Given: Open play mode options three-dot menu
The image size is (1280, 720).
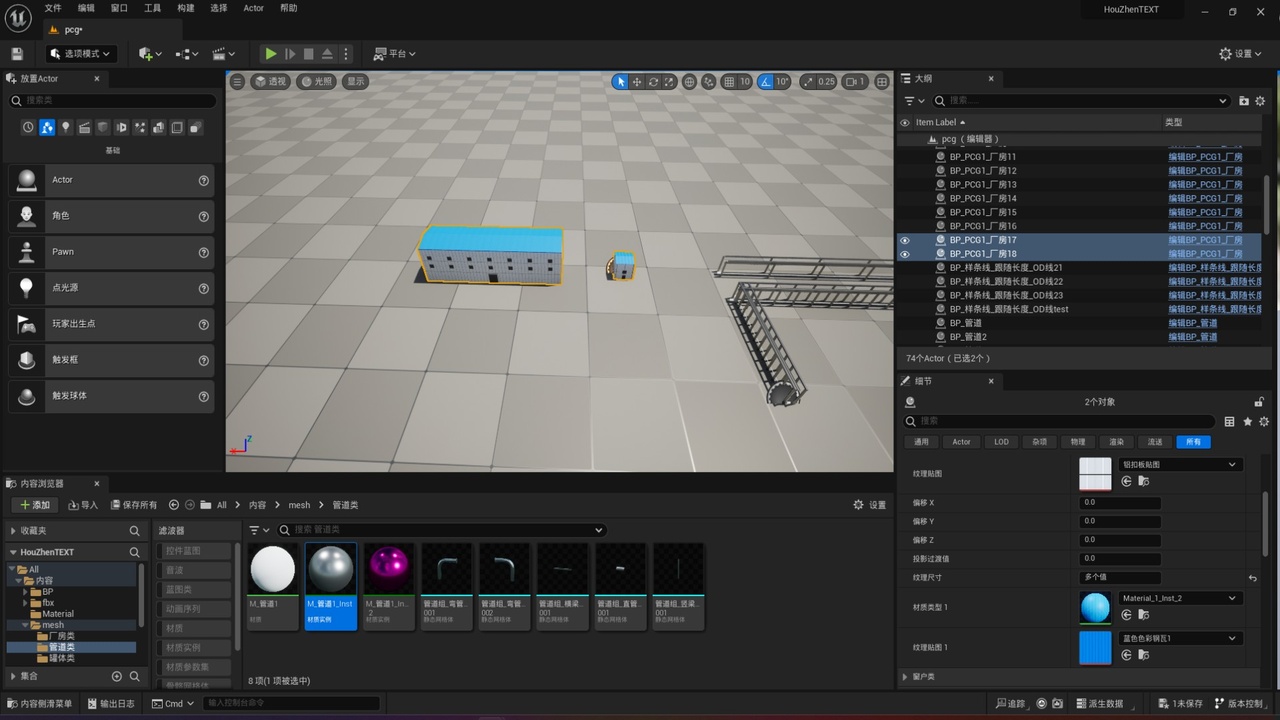Looking at the screenshot, I should [x=346, y=54].
